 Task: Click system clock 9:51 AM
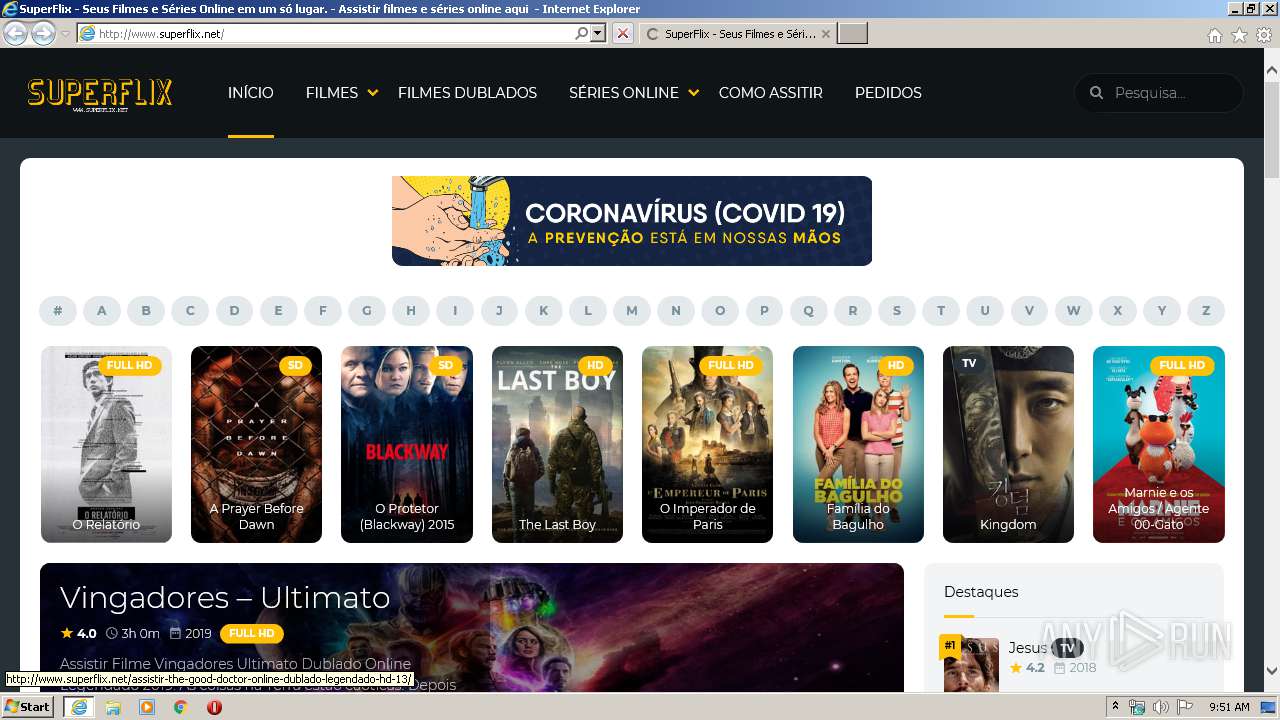tap(1229, 707)
